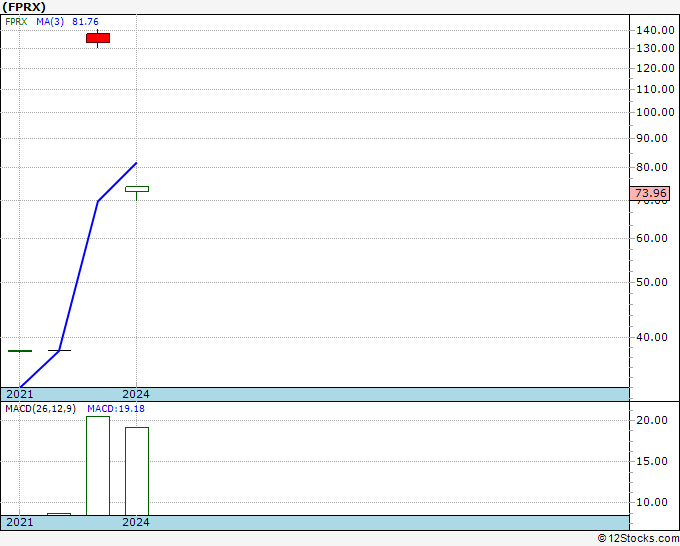Image resolution: width=680 pixels, height=546 pixels.
Task: Click the 130.00 price axis label
Action: pos(655,48)
